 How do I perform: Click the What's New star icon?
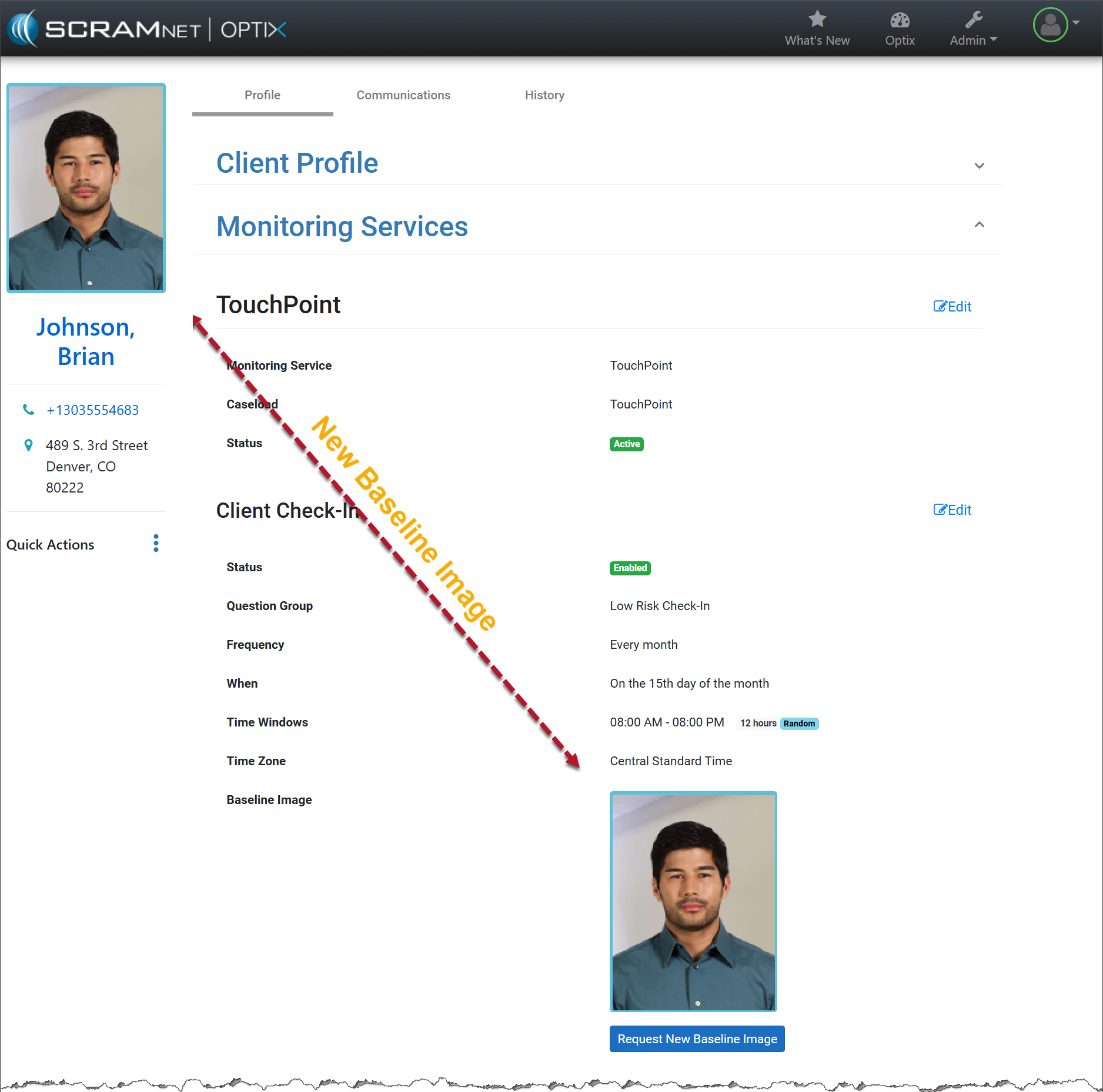tap(817, 19)
